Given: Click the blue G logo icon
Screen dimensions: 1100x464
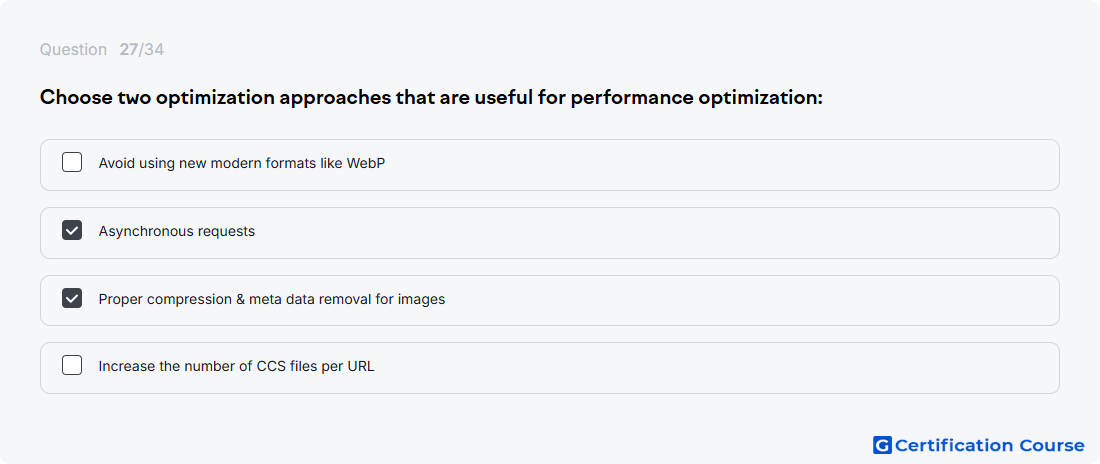Looking at the screenshot, I should [x=882, y=445].
